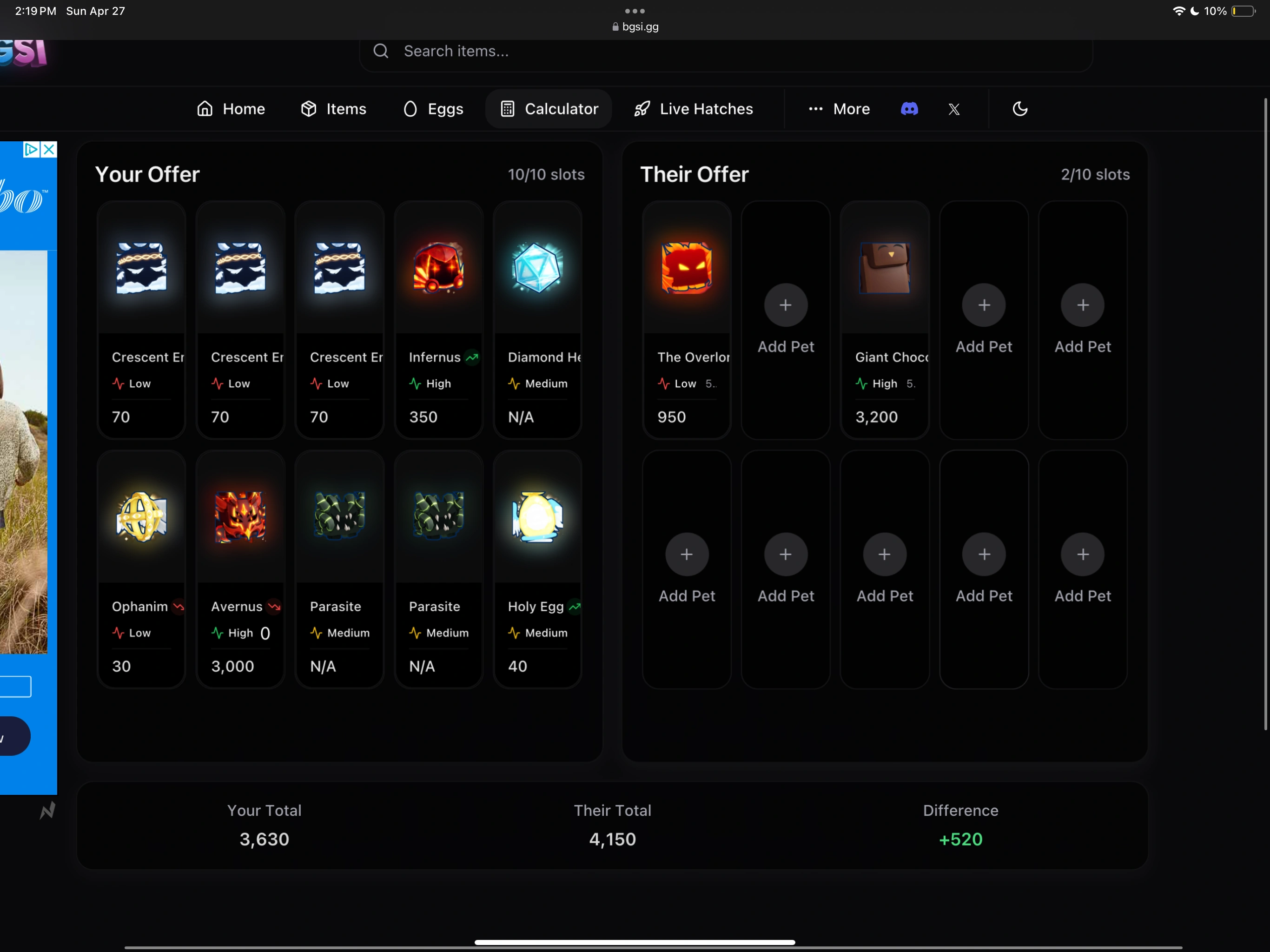1270x952 pixels.
Task: Open the Discord icon link
Action: [x=909, y=109]
